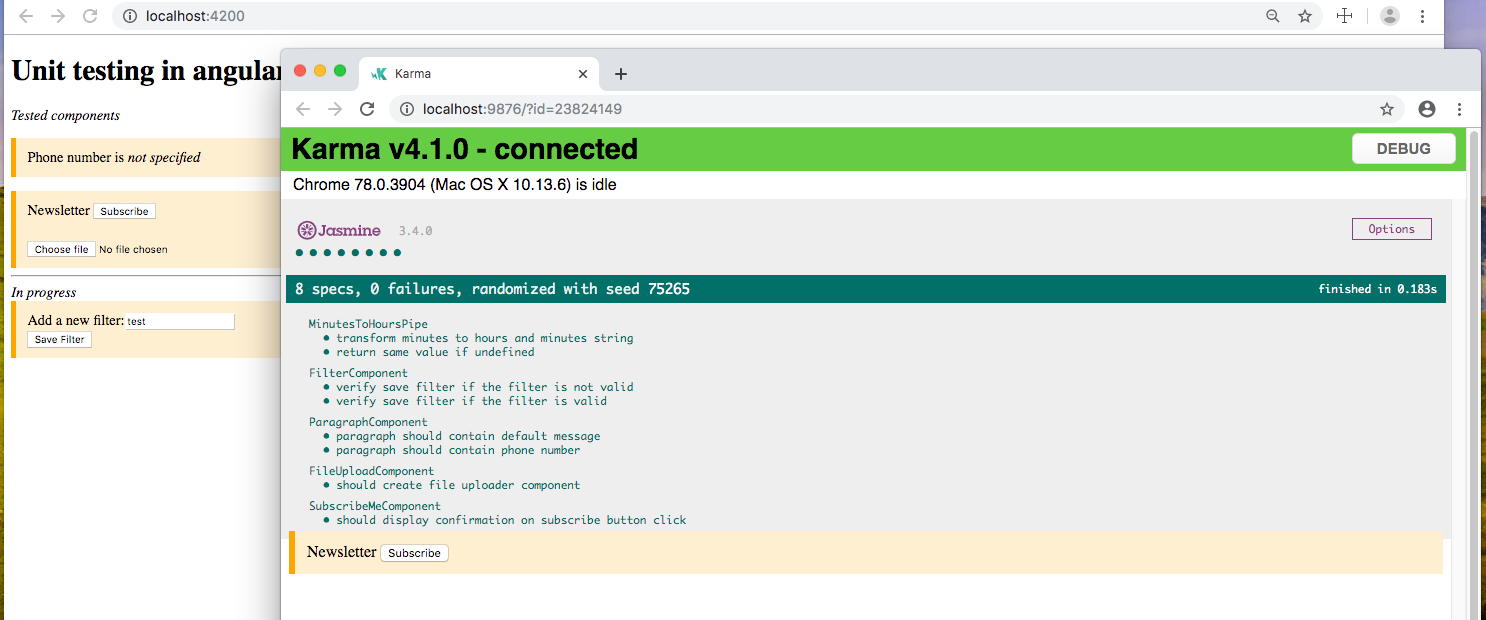
Task: Open spec 'paragraph should contain default message'
Action: pyautogui.click(x=468, y=436)
